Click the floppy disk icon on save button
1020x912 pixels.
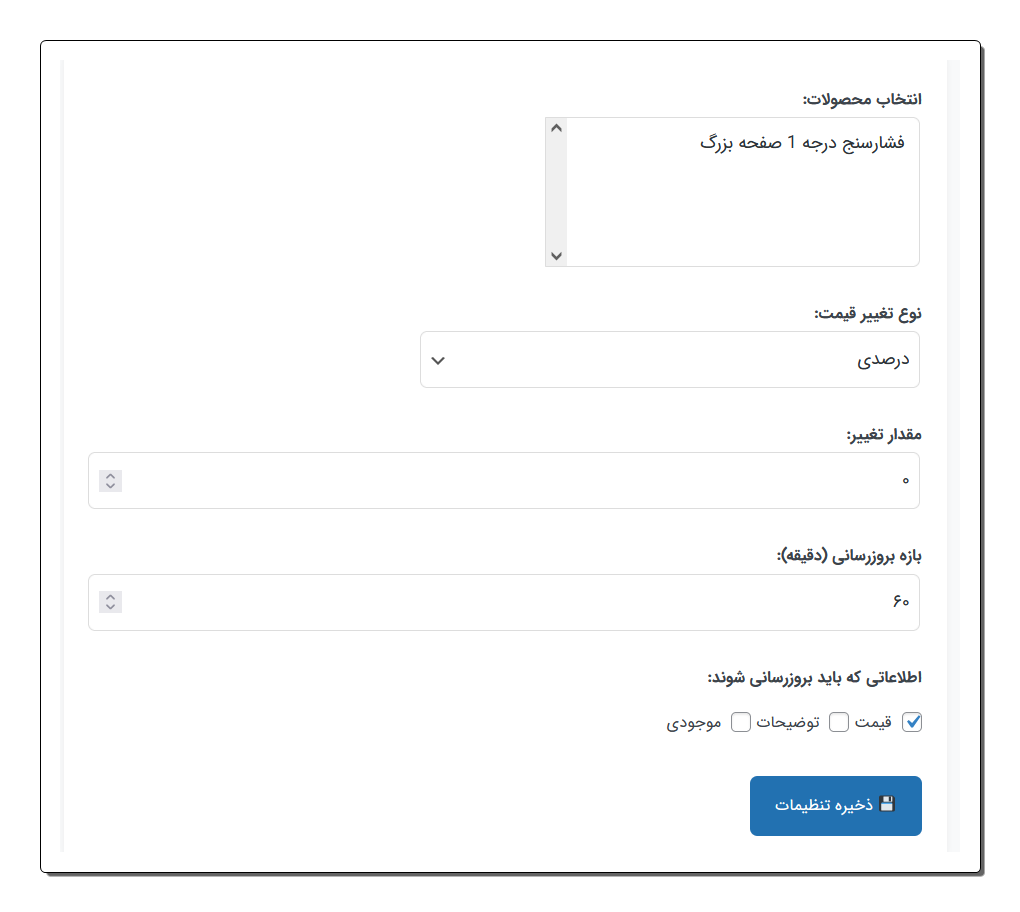(886, 804)
